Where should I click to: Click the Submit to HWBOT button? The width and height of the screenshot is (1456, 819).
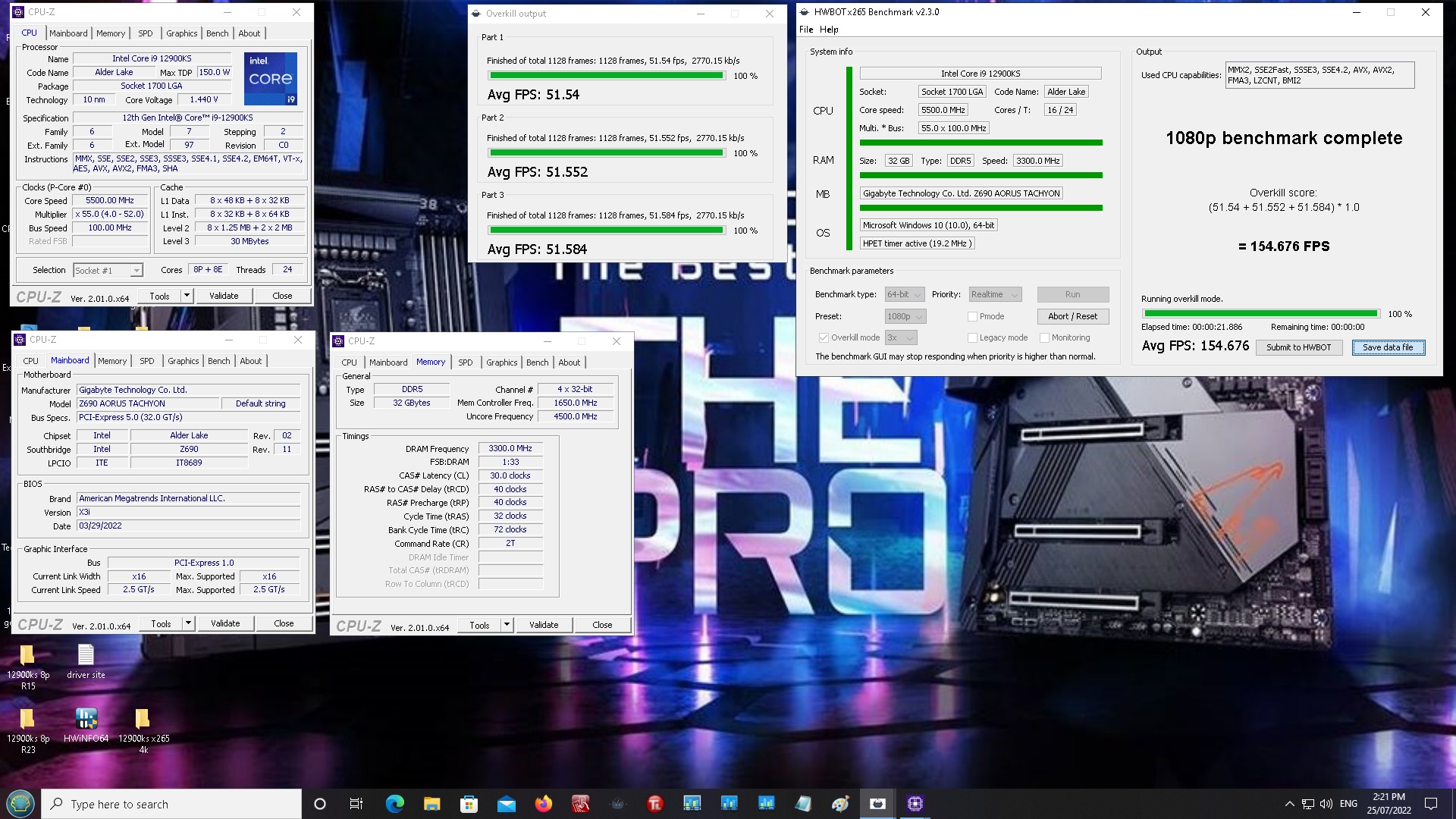pyautogui.click(x=1298, y=347)
